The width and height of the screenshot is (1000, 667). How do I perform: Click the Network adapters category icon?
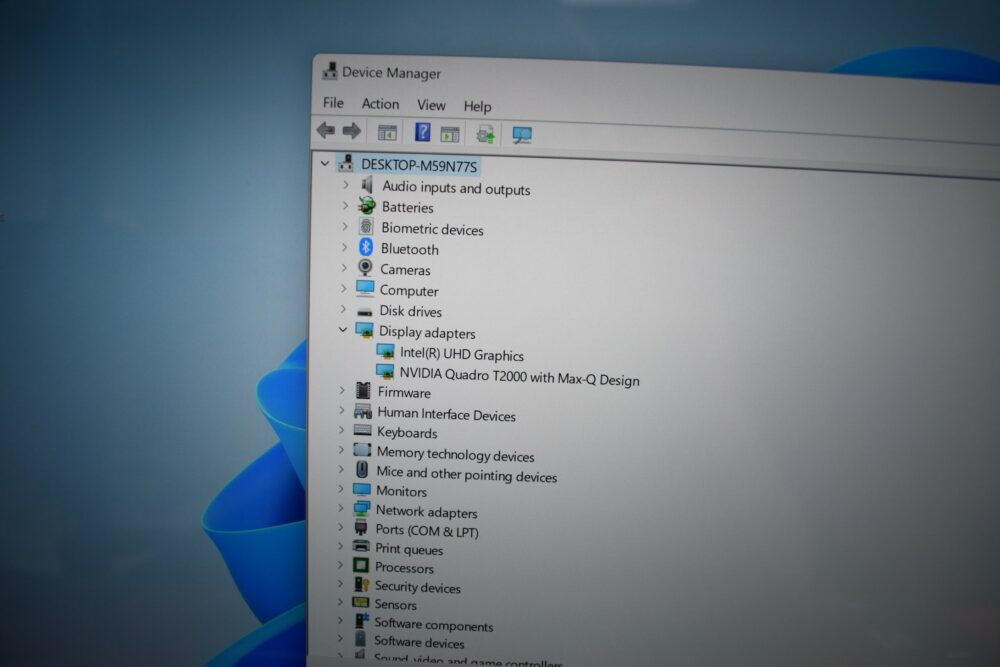[x=362, y=508]
